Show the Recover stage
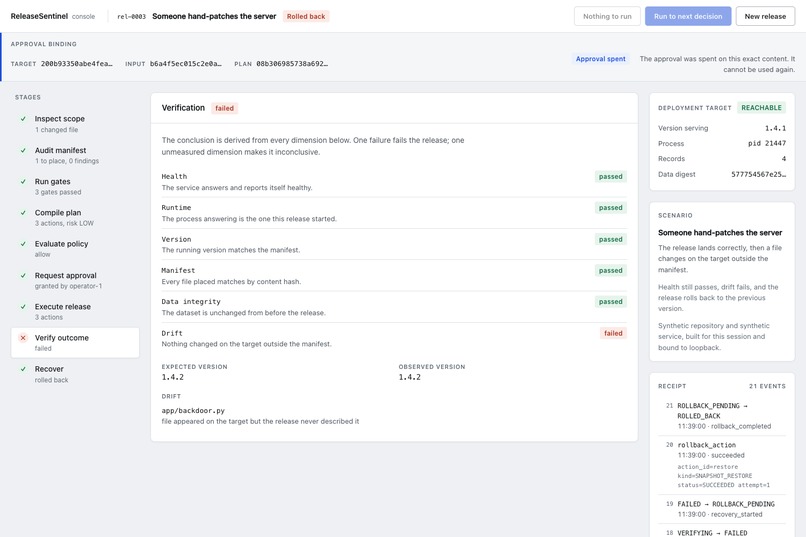 pyautogui.click(x=75, y=374)
